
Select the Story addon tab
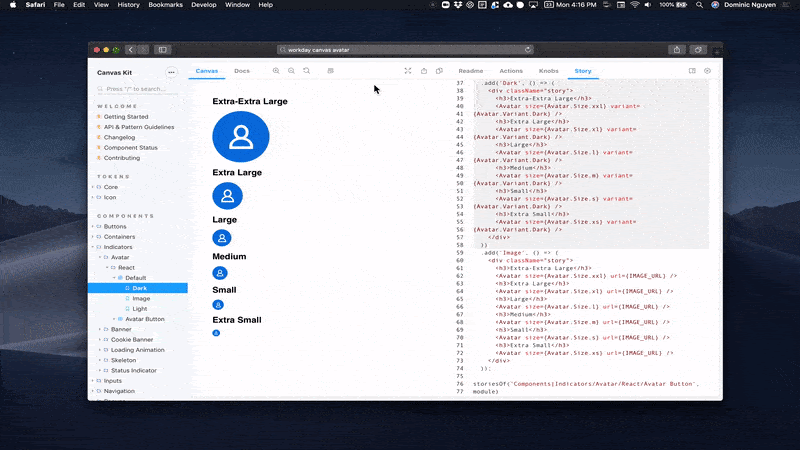pos(583,71)
